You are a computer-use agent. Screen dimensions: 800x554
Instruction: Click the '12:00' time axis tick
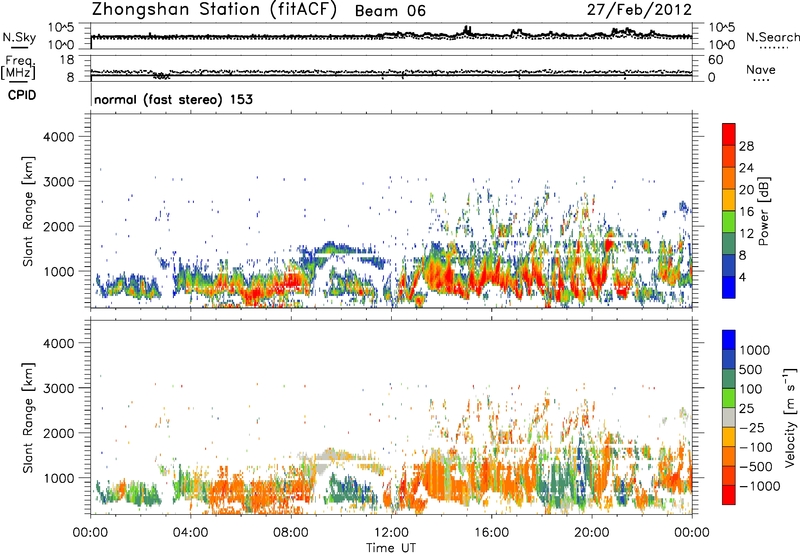[391, 533]
